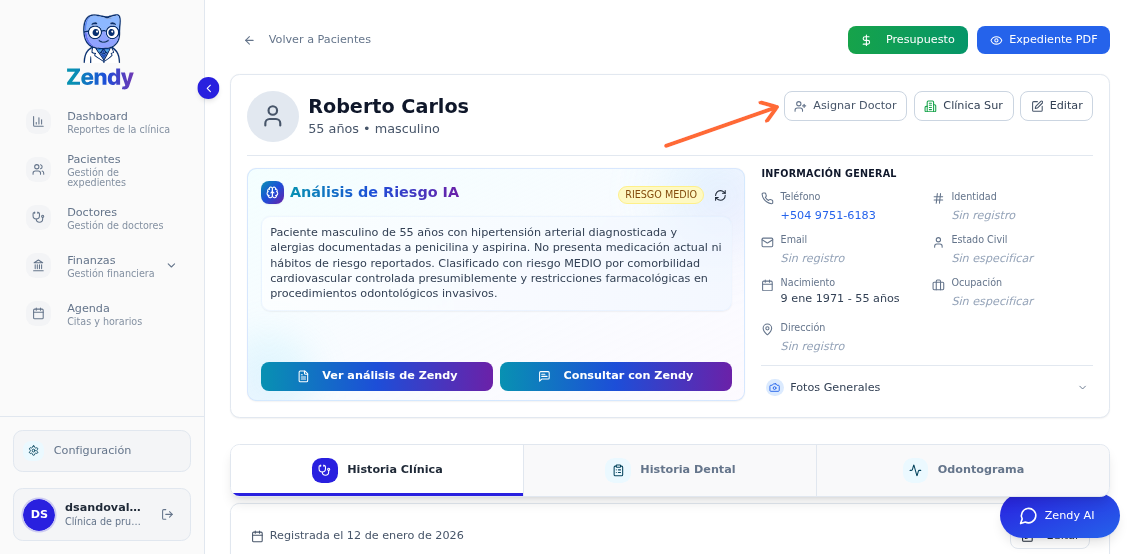Click the brain icon beside Análisis de Riesgo IA
The height and width of the screenshot is (554, 1136).
(272, 193)
